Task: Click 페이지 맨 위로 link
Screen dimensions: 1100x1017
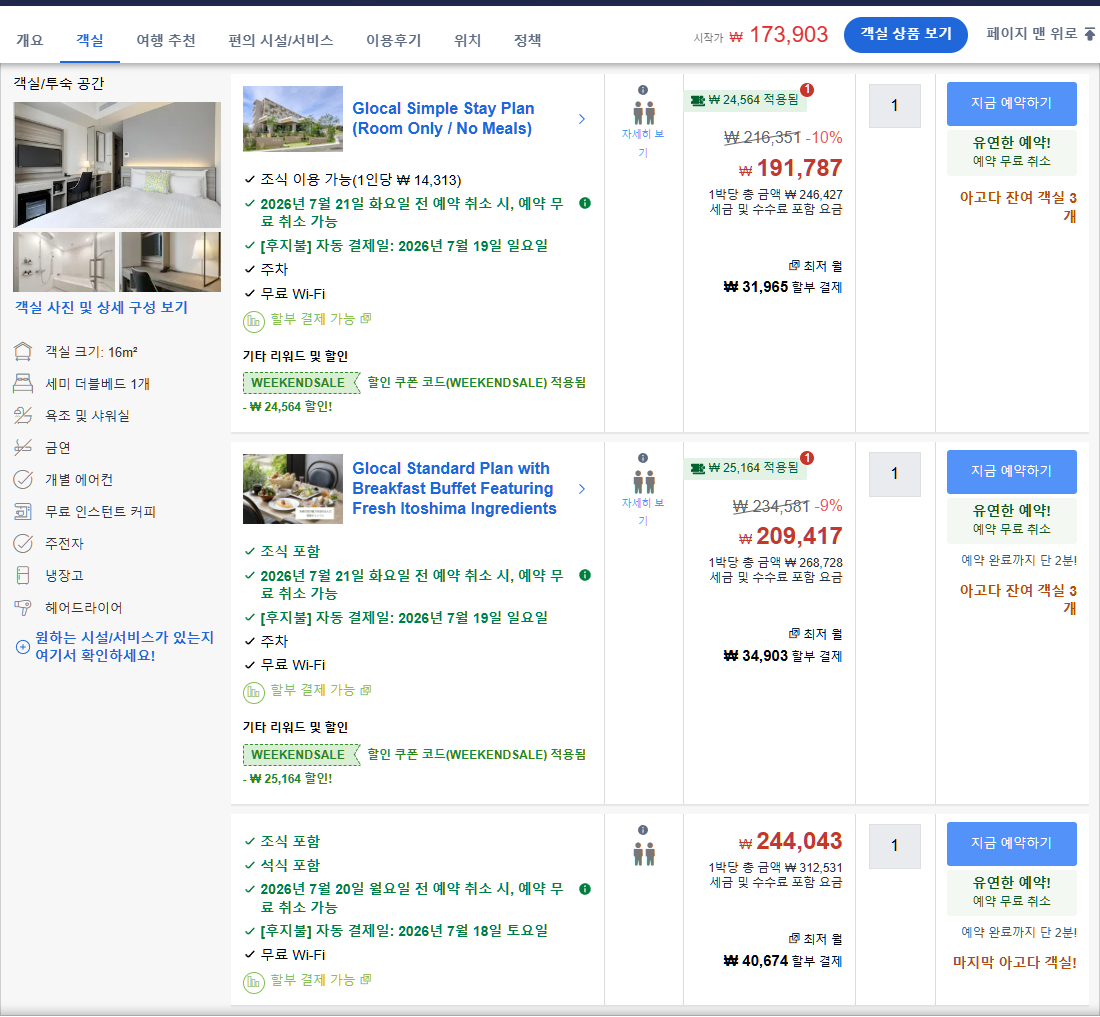Action: click(x=1031, y=34)
